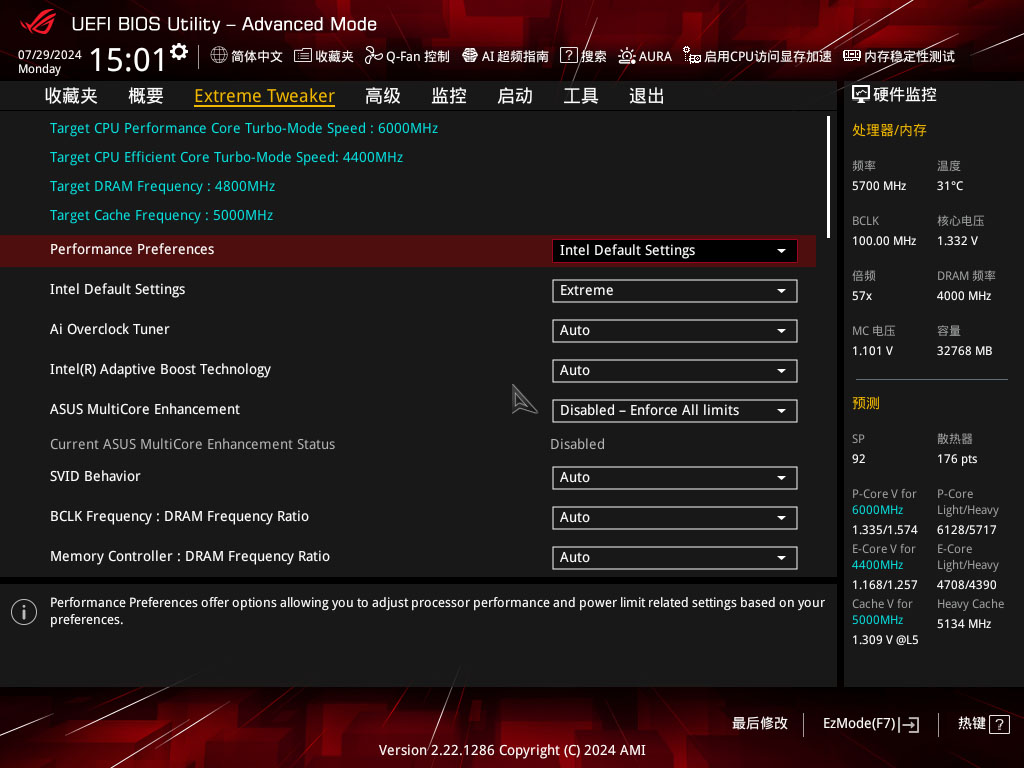The height and width of the screenshot is (768, 1024).
Task: Click the settings gear next to the clock
Action: pos(179,52)
